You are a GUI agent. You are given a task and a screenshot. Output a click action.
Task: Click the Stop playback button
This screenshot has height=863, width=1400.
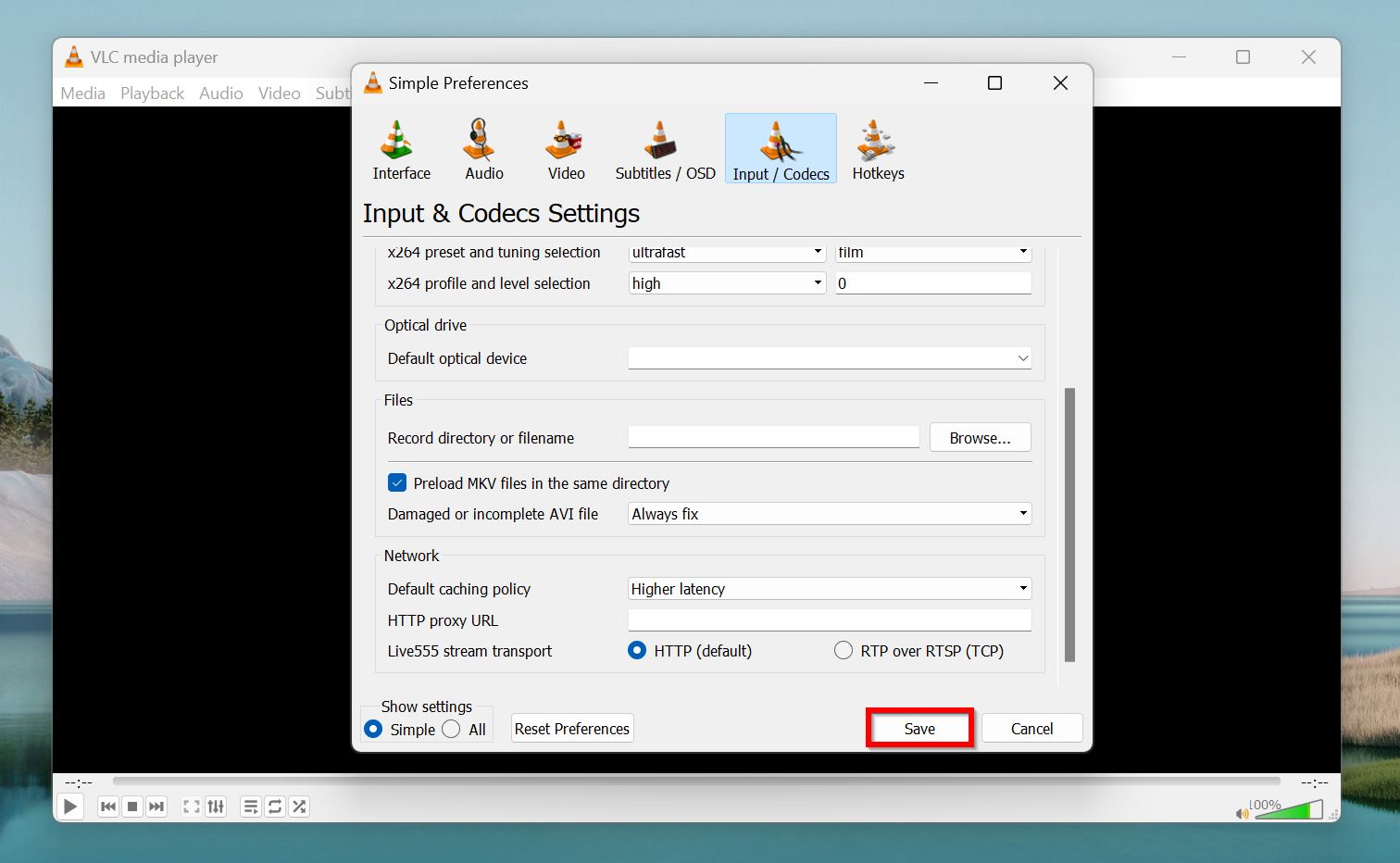tap(132, 807)
